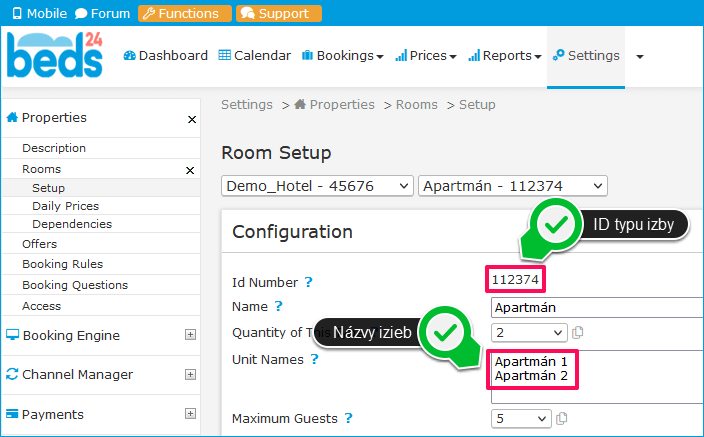Open the Demo_Hotel property dropdown
Screen dimensions: 704x437
[x=317, y=185]
